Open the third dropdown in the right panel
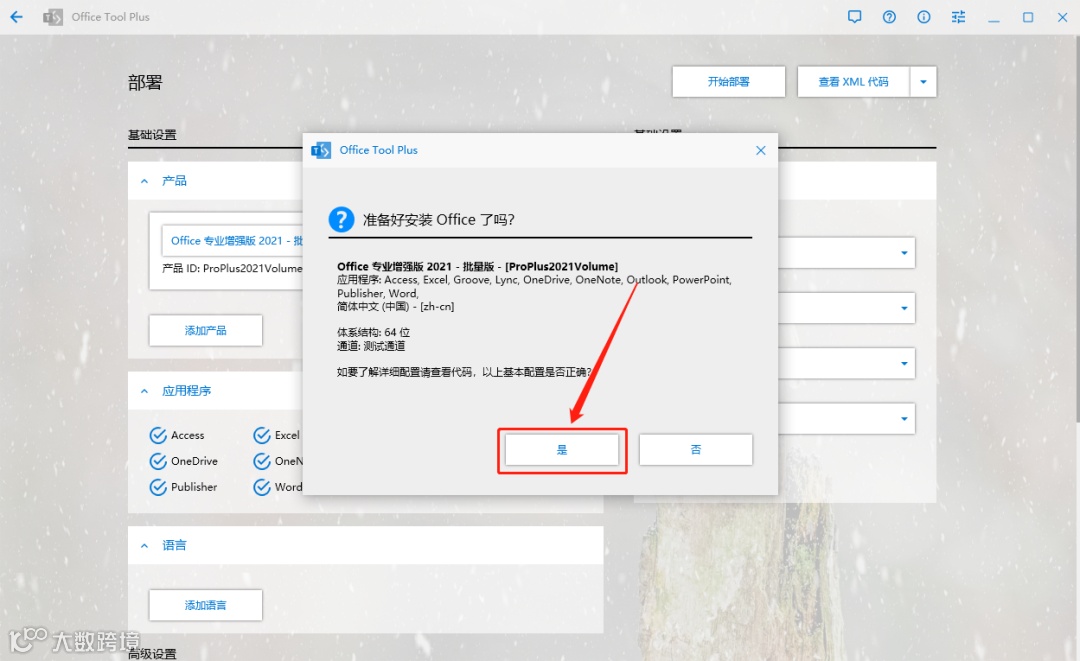The image size is (1080, 661). (x=904, y=363)
